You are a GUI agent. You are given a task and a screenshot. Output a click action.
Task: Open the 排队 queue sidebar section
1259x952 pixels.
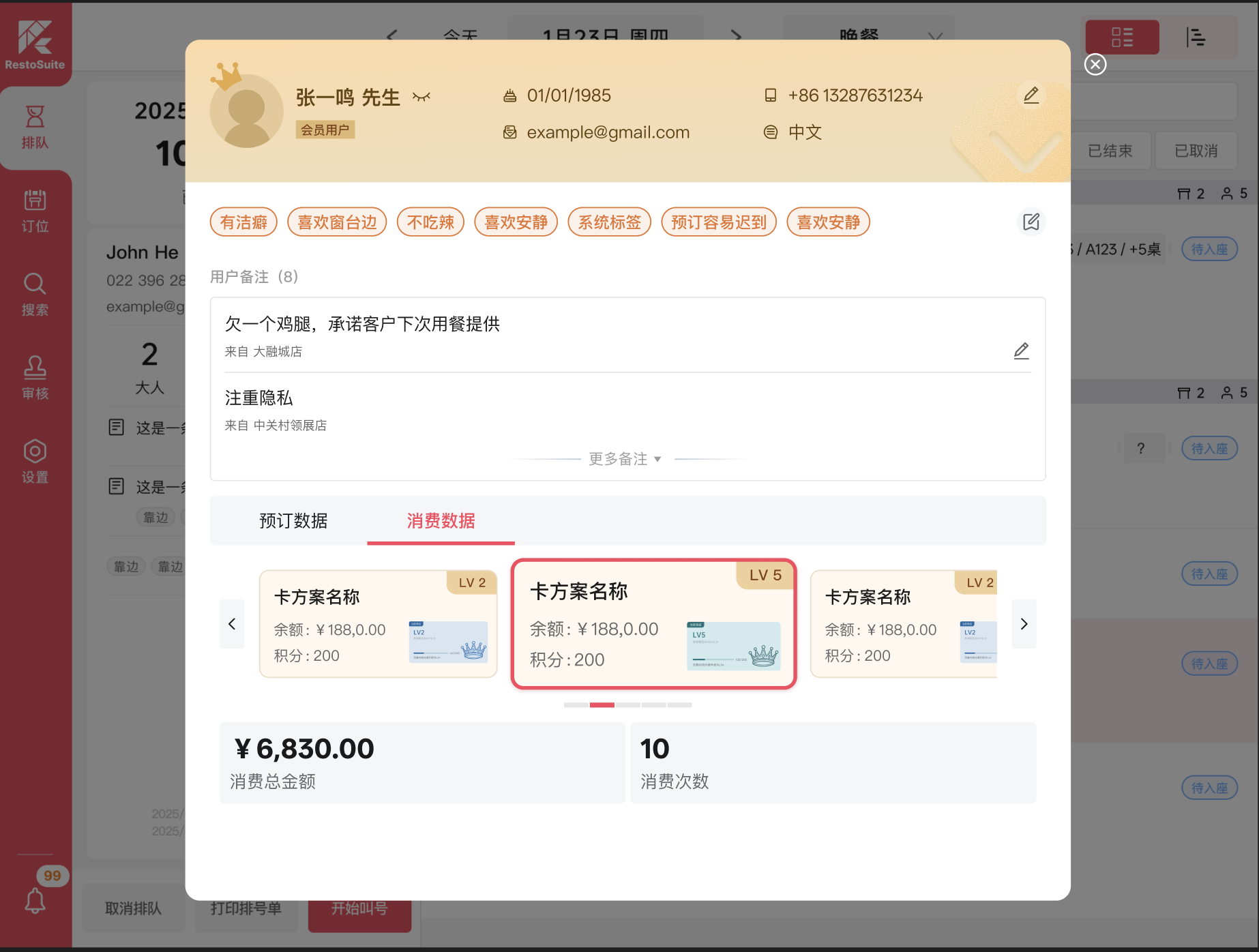coord(35,127)
